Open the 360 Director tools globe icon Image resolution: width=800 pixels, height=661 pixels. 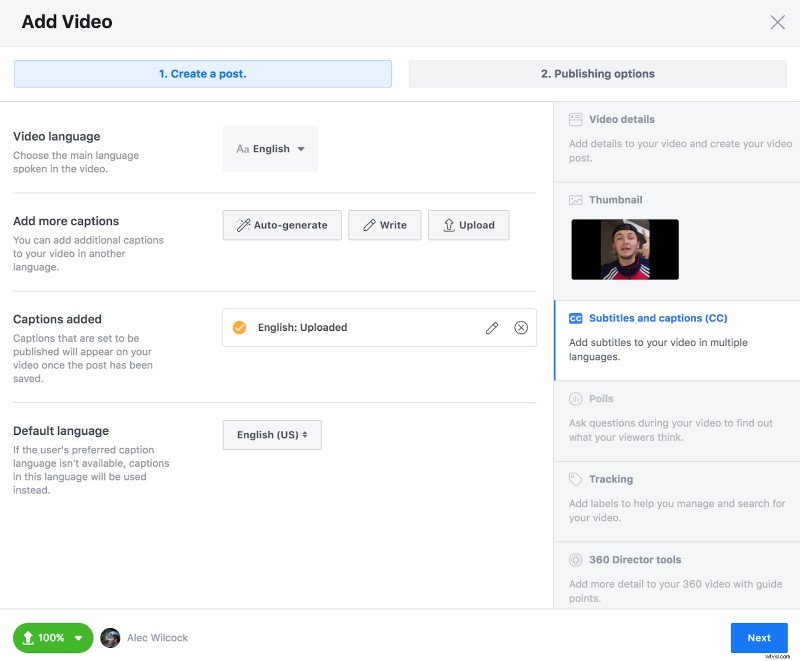[x=576, y=560]
